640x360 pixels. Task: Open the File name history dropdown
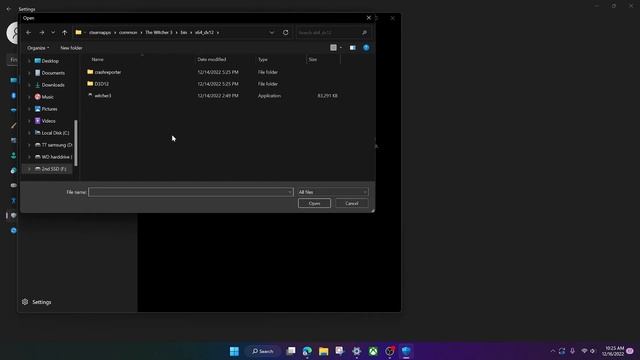coord(290,192)
